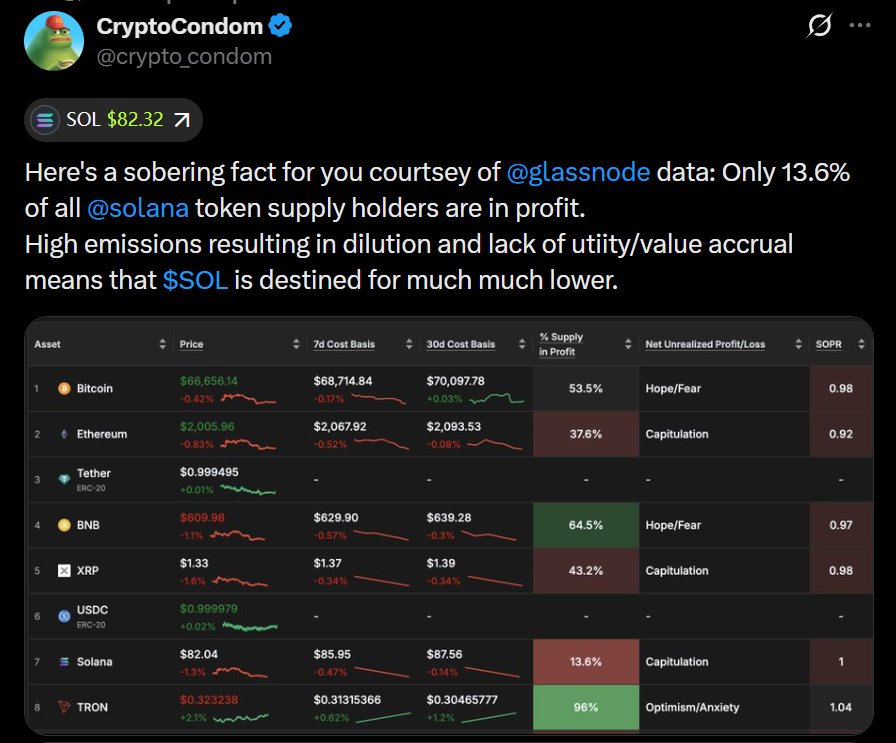The width and height of the screenshot is (896, 743).
Task: Click the Grok slash icon
Action: [818, 29]
